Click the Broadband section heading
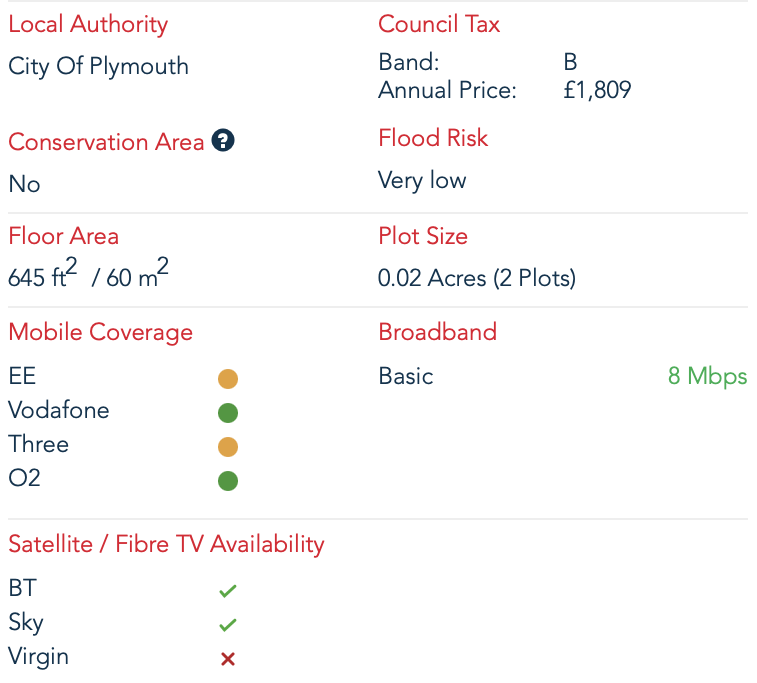 [437, 332]
